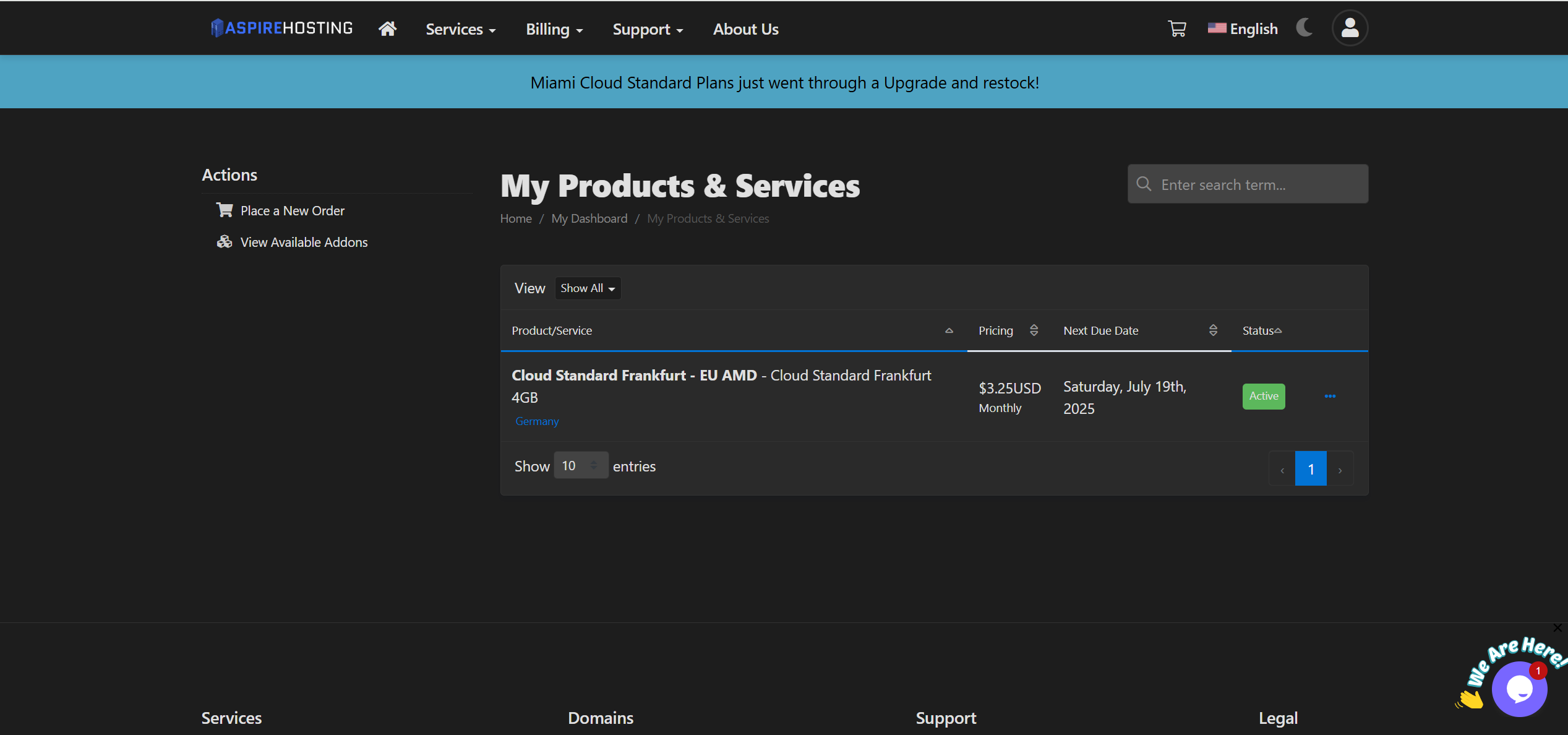Go to Home breadcrumb
The height and width of the screenshot is (735, 1568).
pos(516,218)
